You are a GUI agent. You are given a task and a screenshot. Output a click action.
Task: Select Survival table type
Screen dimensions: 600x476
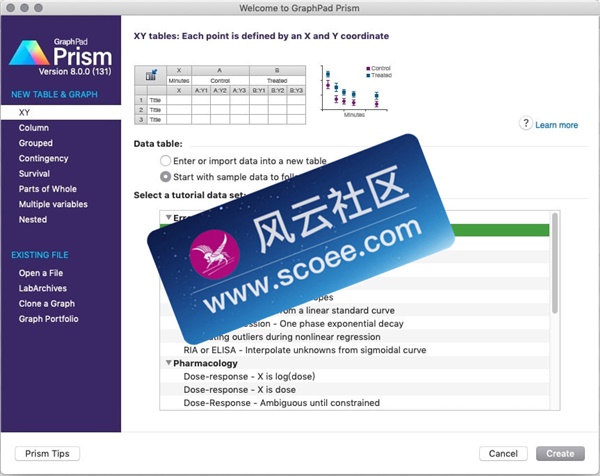point(35,173)
